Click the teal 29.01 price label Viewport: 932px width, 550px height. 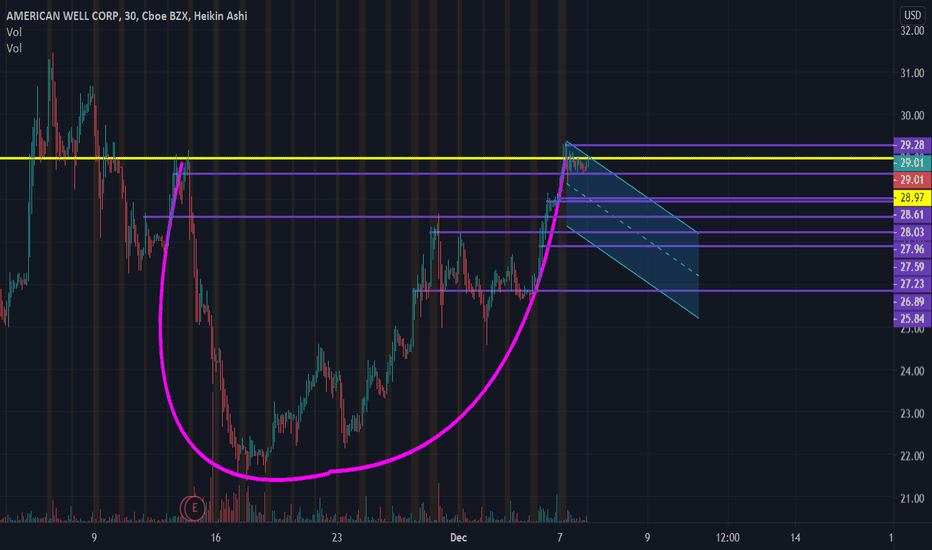click(x=912, y=163)
